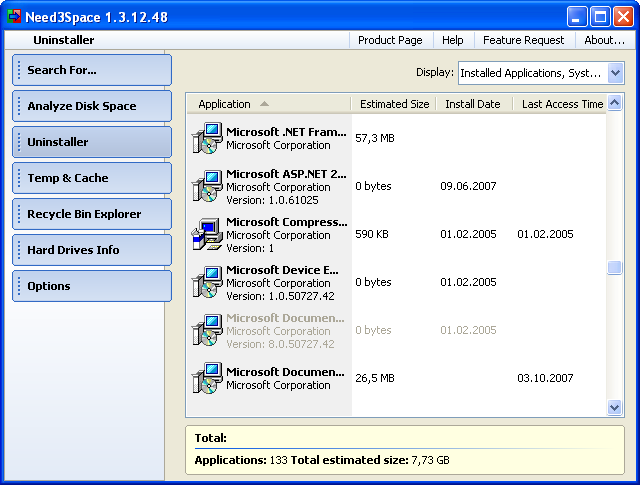
Task: Click the application list scrollbar thumb
Action: click(x=615, y=268)
